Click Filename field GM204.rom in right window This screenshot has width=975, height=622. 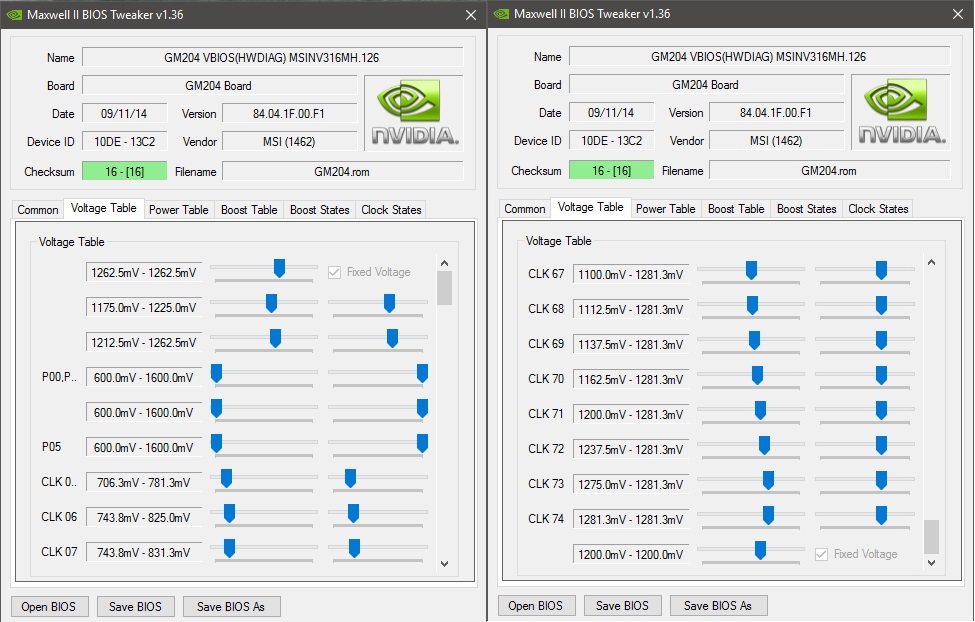tap(829, 170)
